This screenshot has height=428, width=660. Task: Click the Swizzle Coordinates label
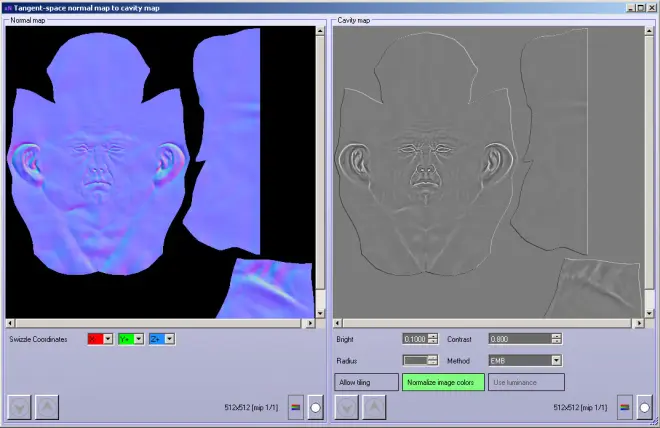click(x=38, y=339)
